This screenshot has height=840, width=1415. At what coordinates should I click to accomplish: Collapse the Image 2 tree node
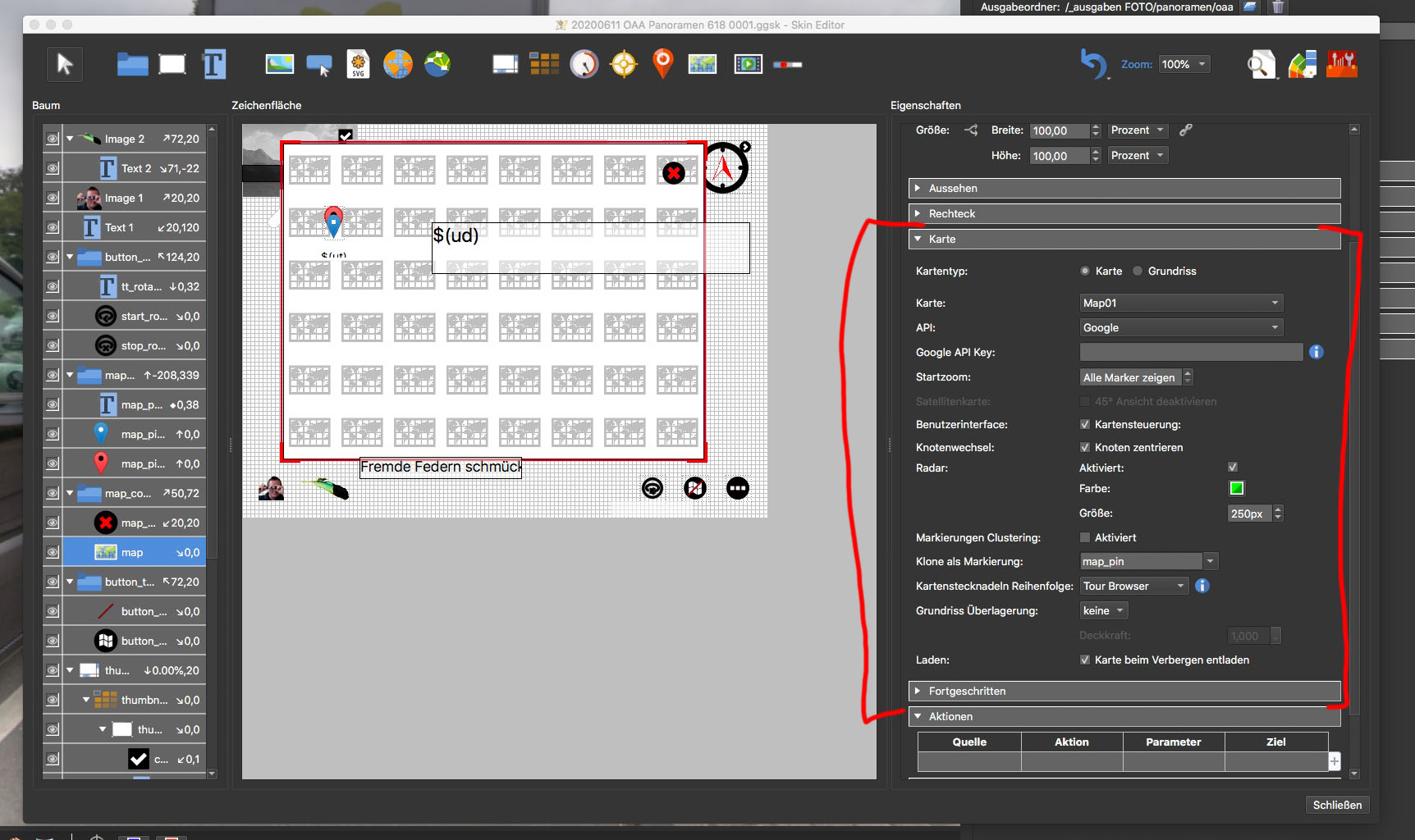70,139
